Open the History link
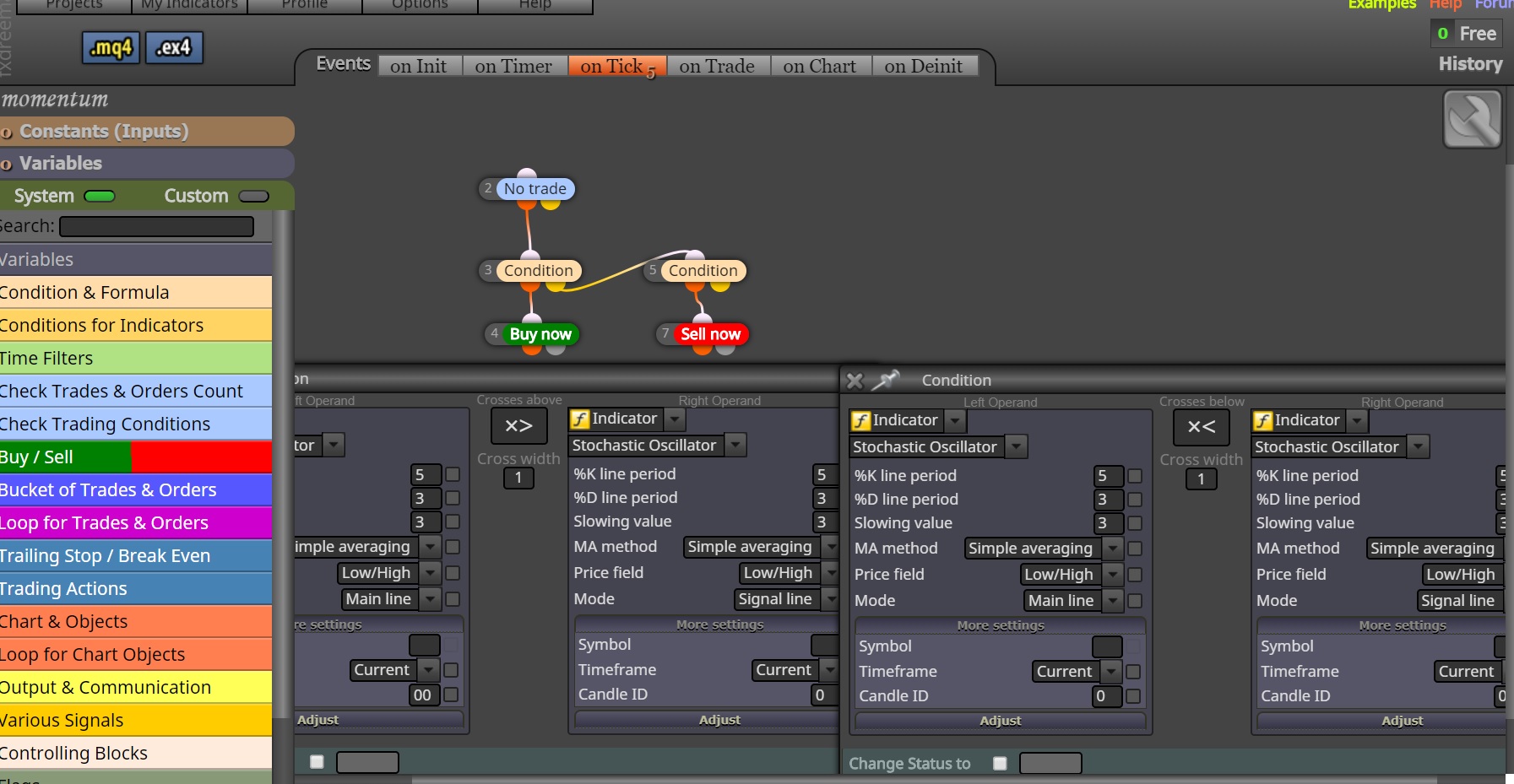Viewport: 1514px width, 784px height. coord(1470,64)
